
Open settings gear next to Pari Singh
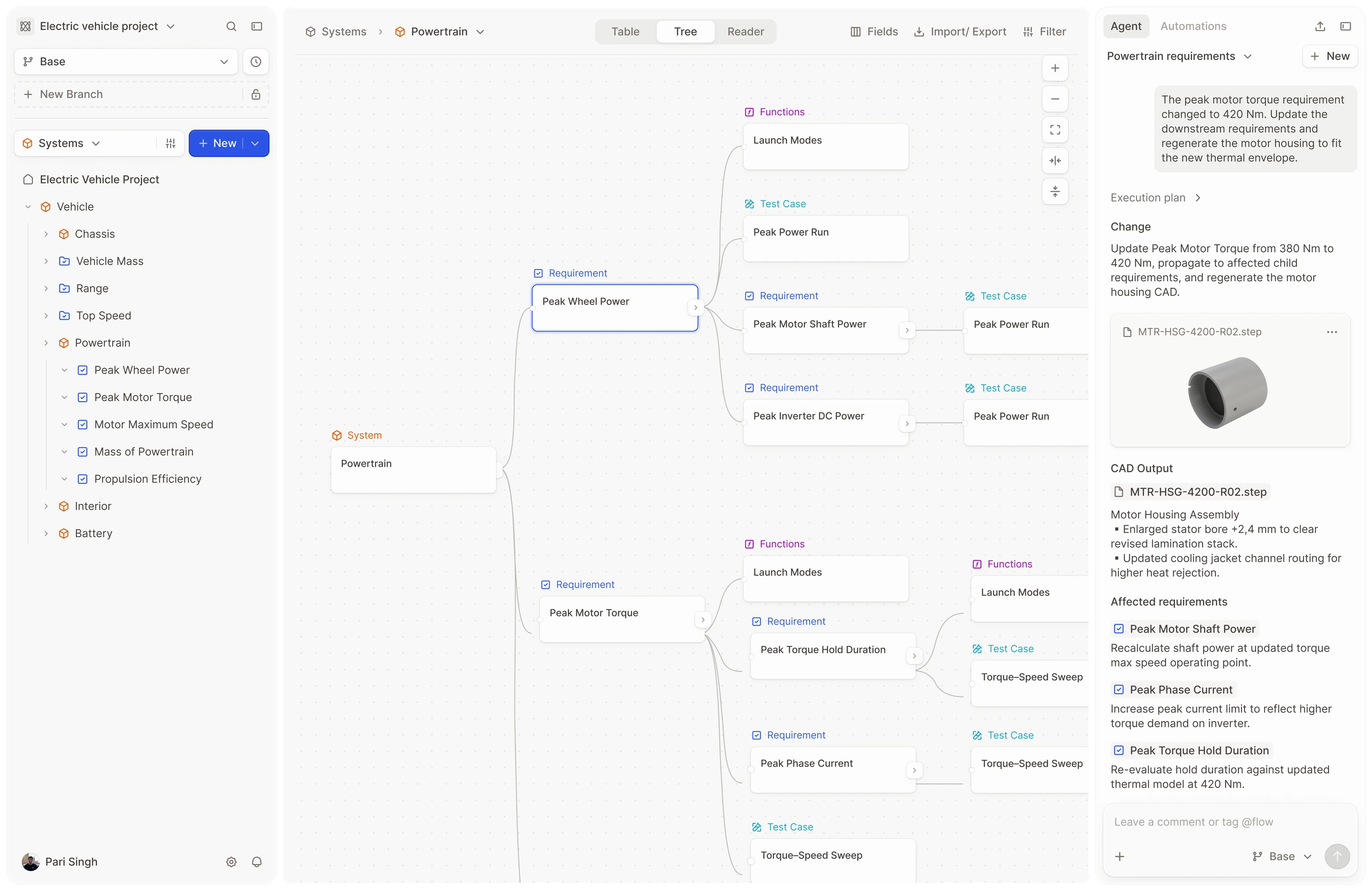click(231, 862)
